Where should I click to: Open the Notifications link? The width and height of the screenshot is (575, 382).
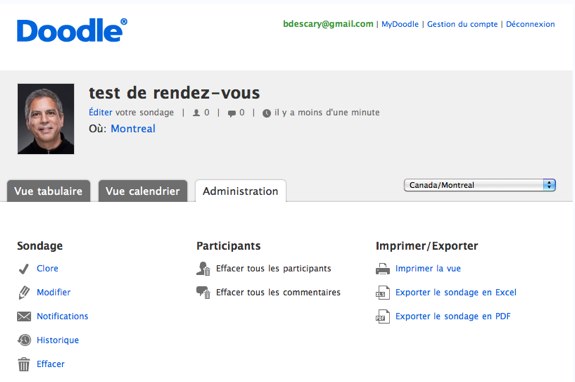click(62, 316)
